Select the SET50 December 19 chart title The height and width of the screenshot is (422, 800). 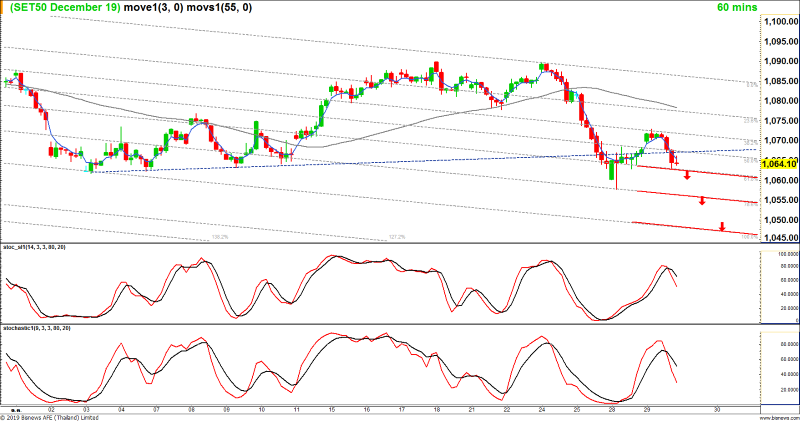(x=66, y=7)
